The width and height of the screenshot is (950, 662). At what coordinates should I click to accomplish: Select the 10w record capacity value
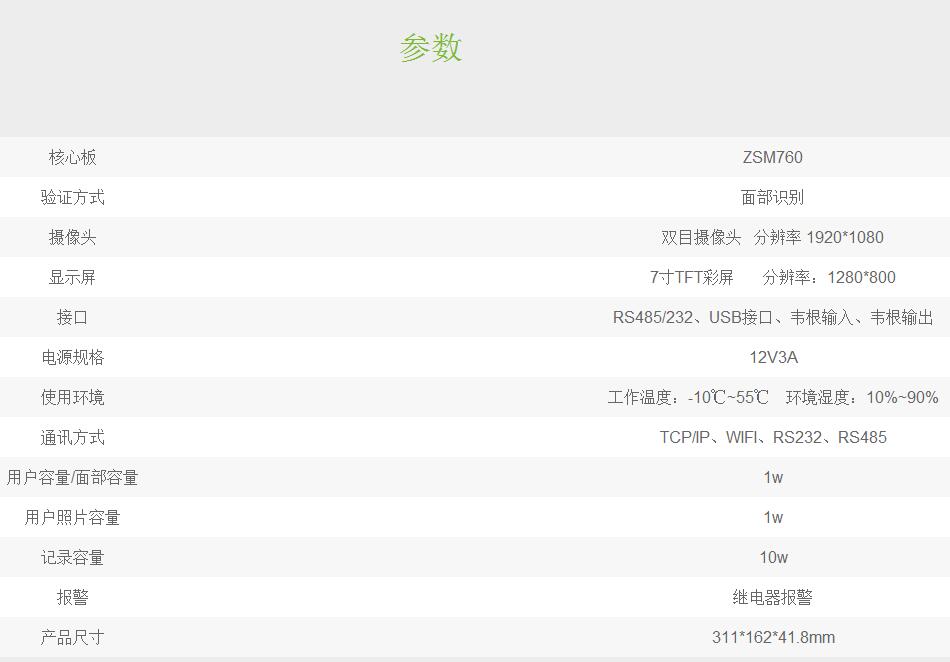point(772,557)
